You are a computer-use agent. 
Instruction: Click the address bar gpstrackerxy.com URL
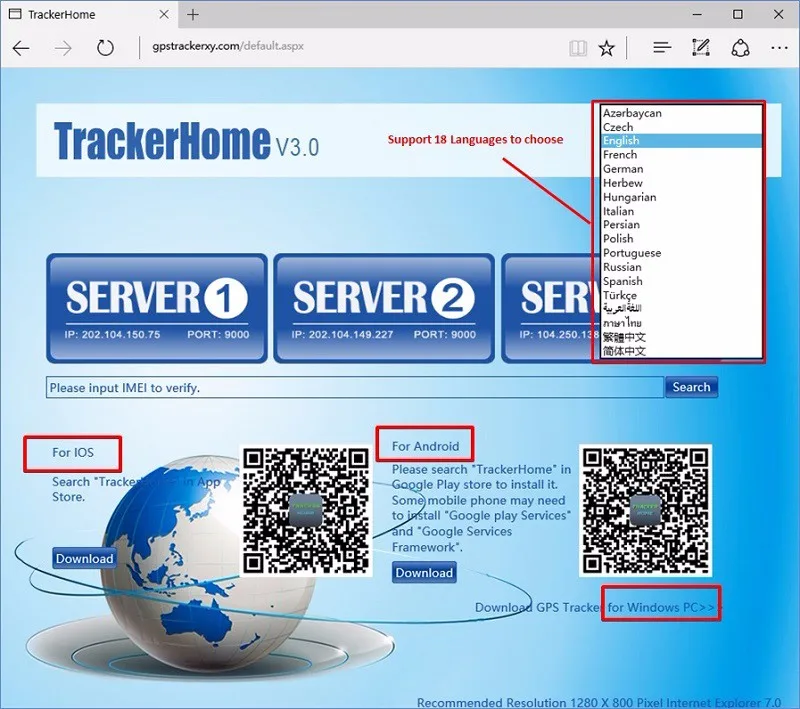(228, 46)
